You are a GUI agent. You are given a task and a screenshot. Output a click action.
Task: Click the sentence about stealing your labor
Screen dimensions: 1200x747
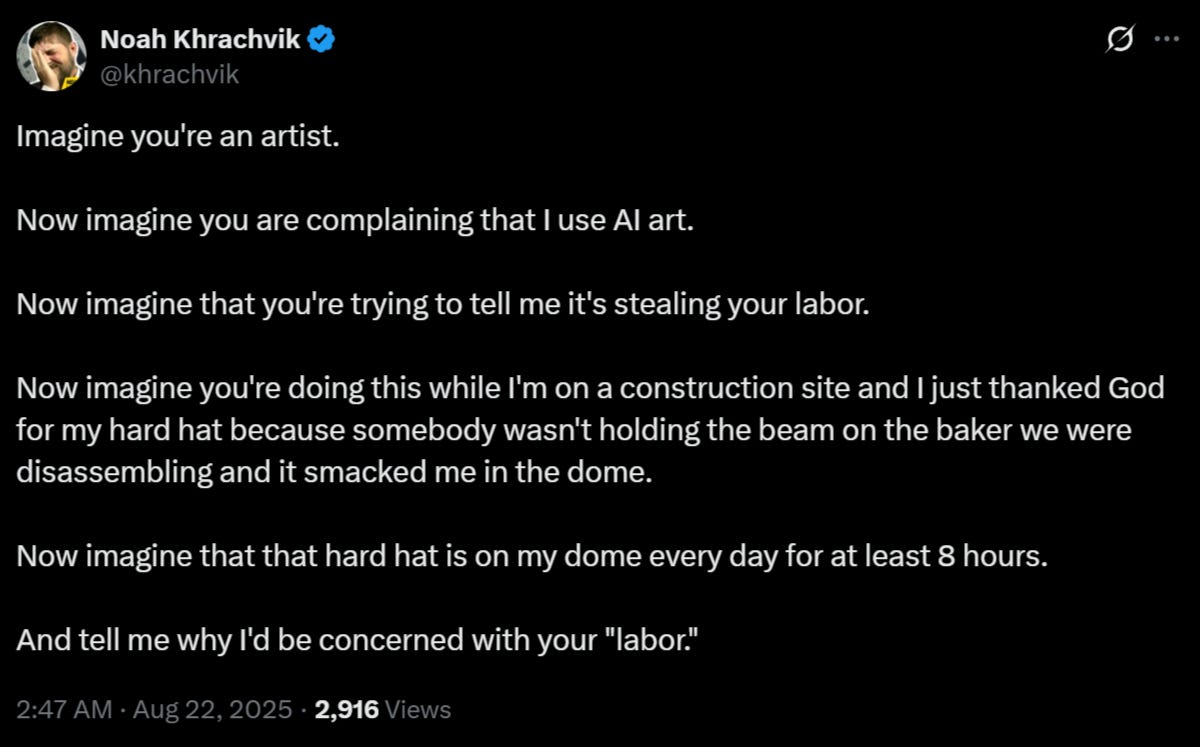point(443,304)
